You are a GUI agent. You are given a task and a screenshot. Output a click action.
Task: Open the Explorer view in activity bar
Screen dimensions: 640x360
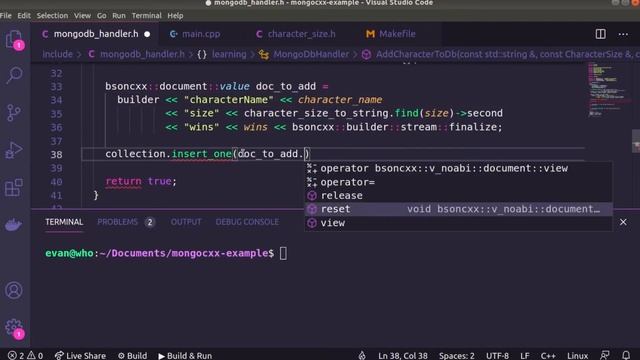[x=14, y=40]
